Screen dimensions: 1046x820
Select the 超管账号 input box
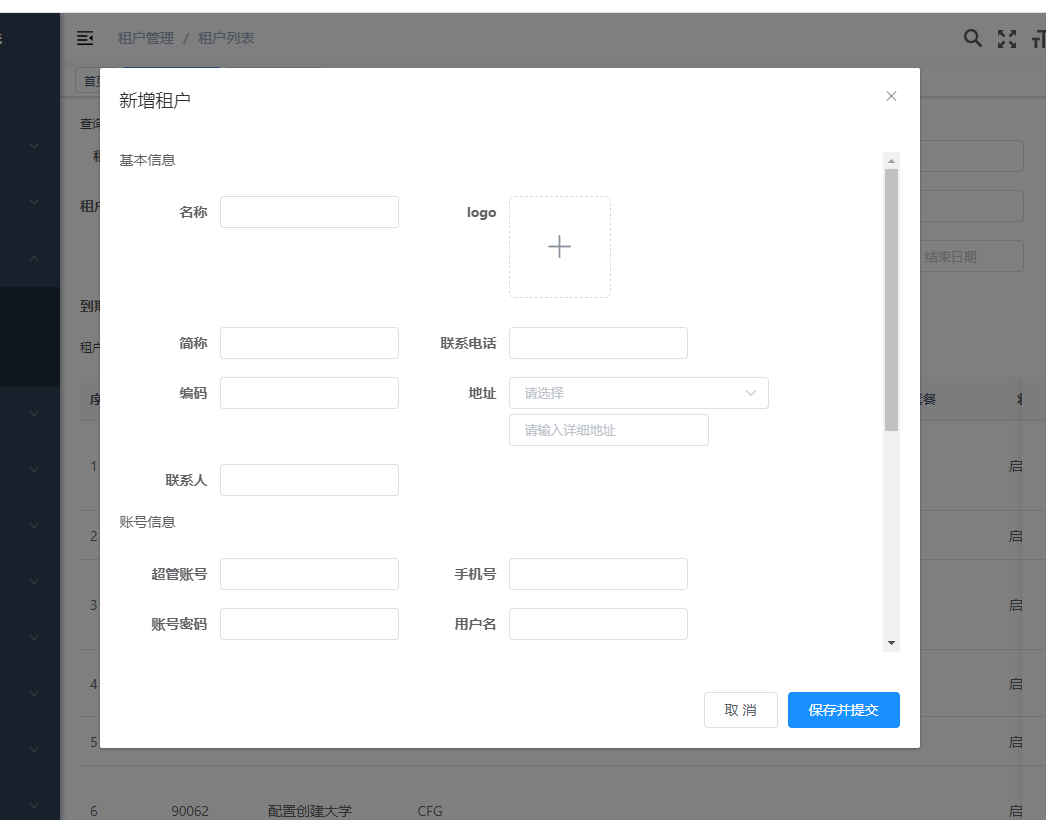pos(309,574)
